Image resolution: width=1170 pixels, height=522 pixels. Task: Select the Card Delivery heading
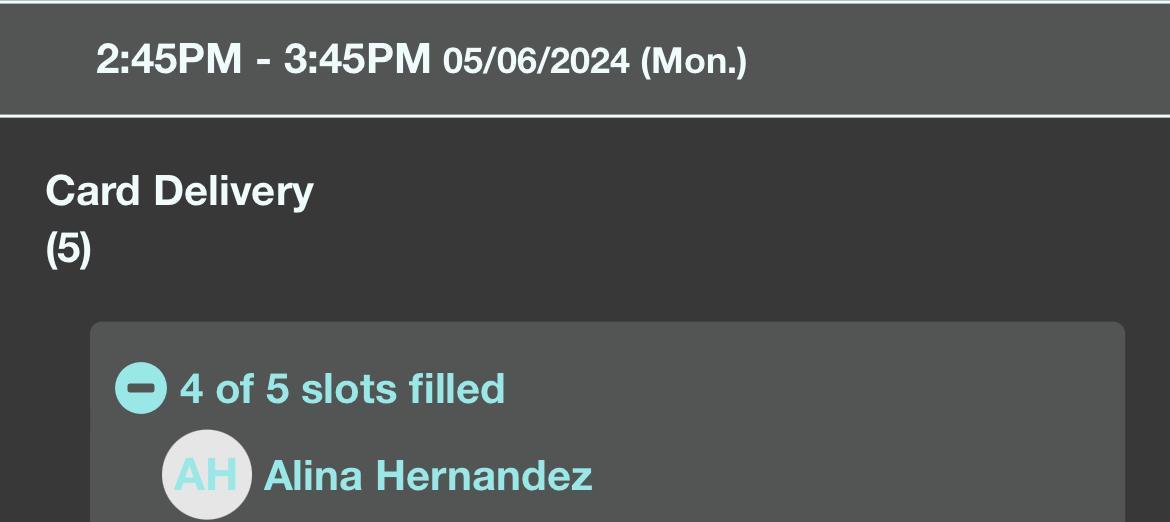(179, 190)
